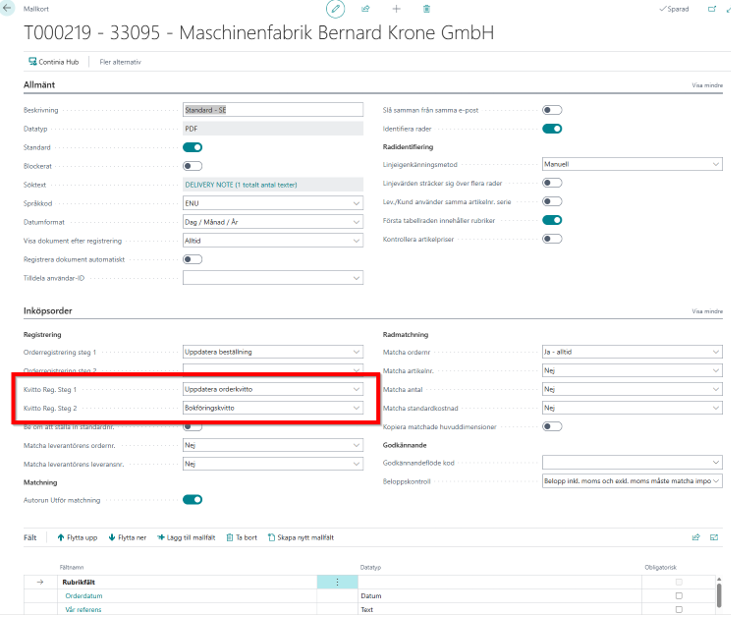Open the Continia Hub menu
Screen dimensions: 731x617
(x=54, y=62)
